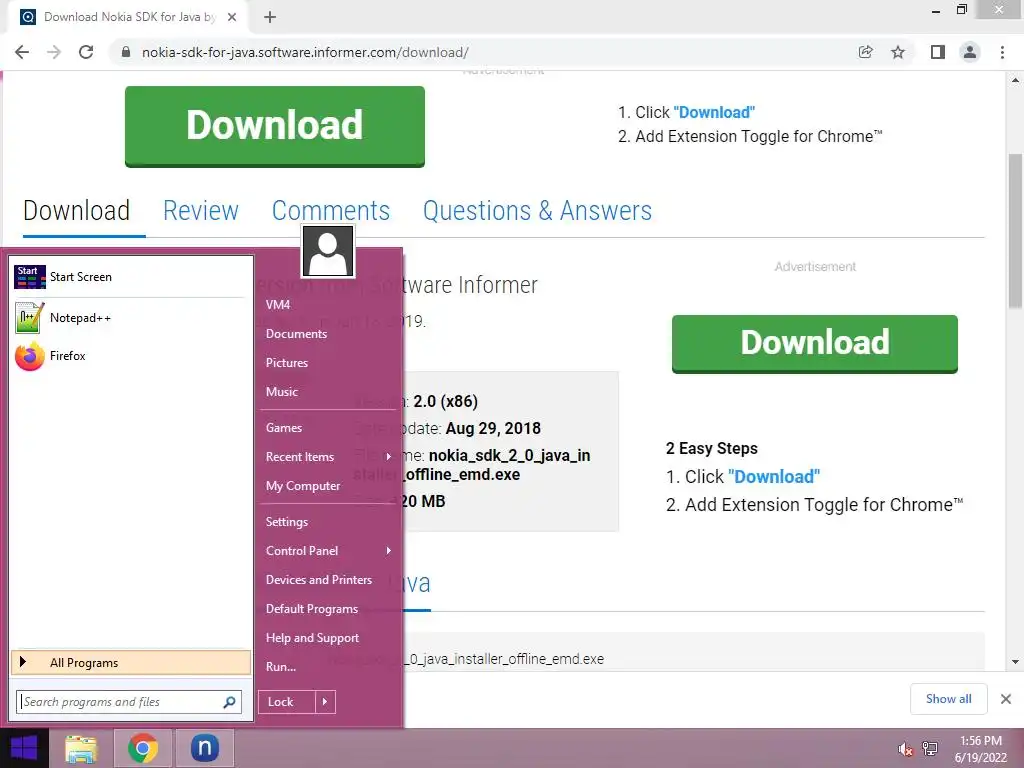Click the Lock button in Start menu
This screenshot has height=768, width=1024.
click(287, 702)
